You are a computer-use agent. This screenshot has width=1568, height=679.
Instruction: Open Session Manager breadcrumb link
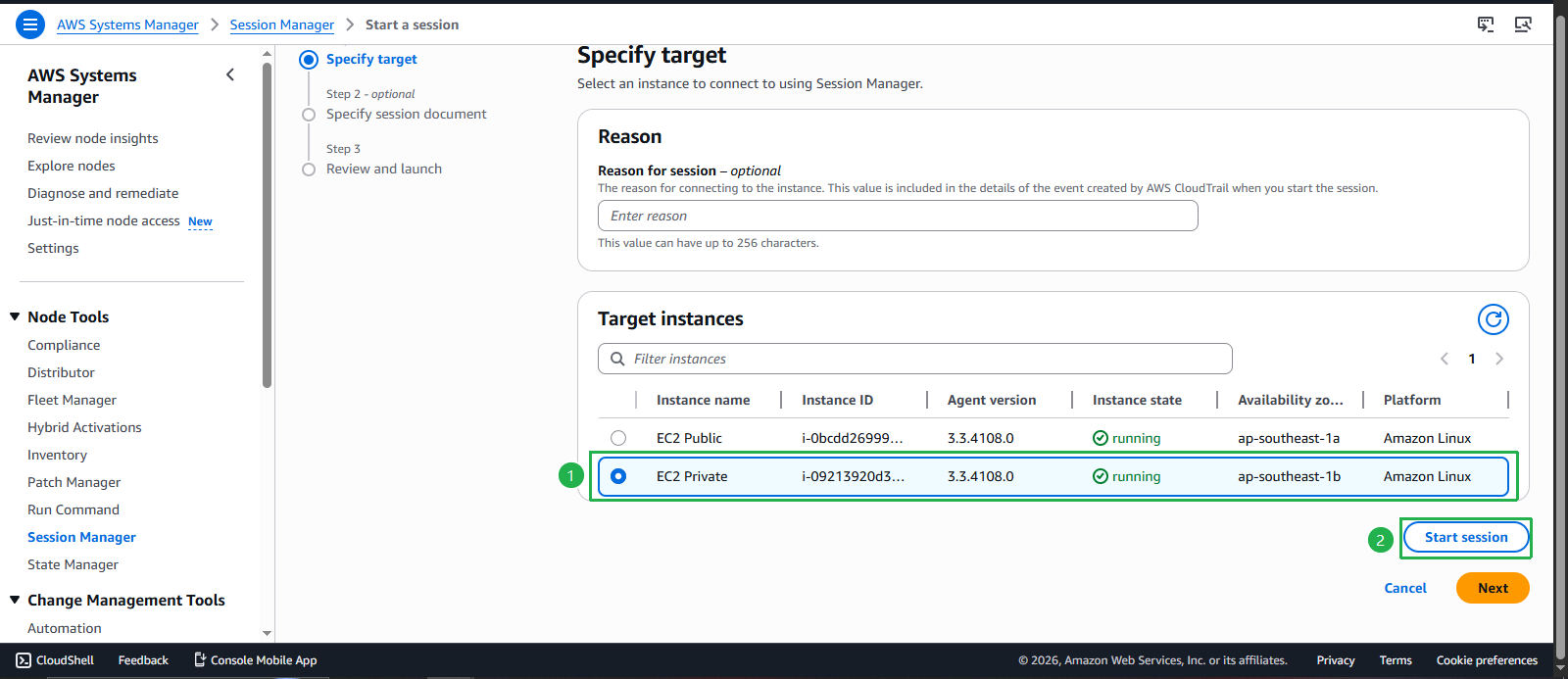click(282, 24)
